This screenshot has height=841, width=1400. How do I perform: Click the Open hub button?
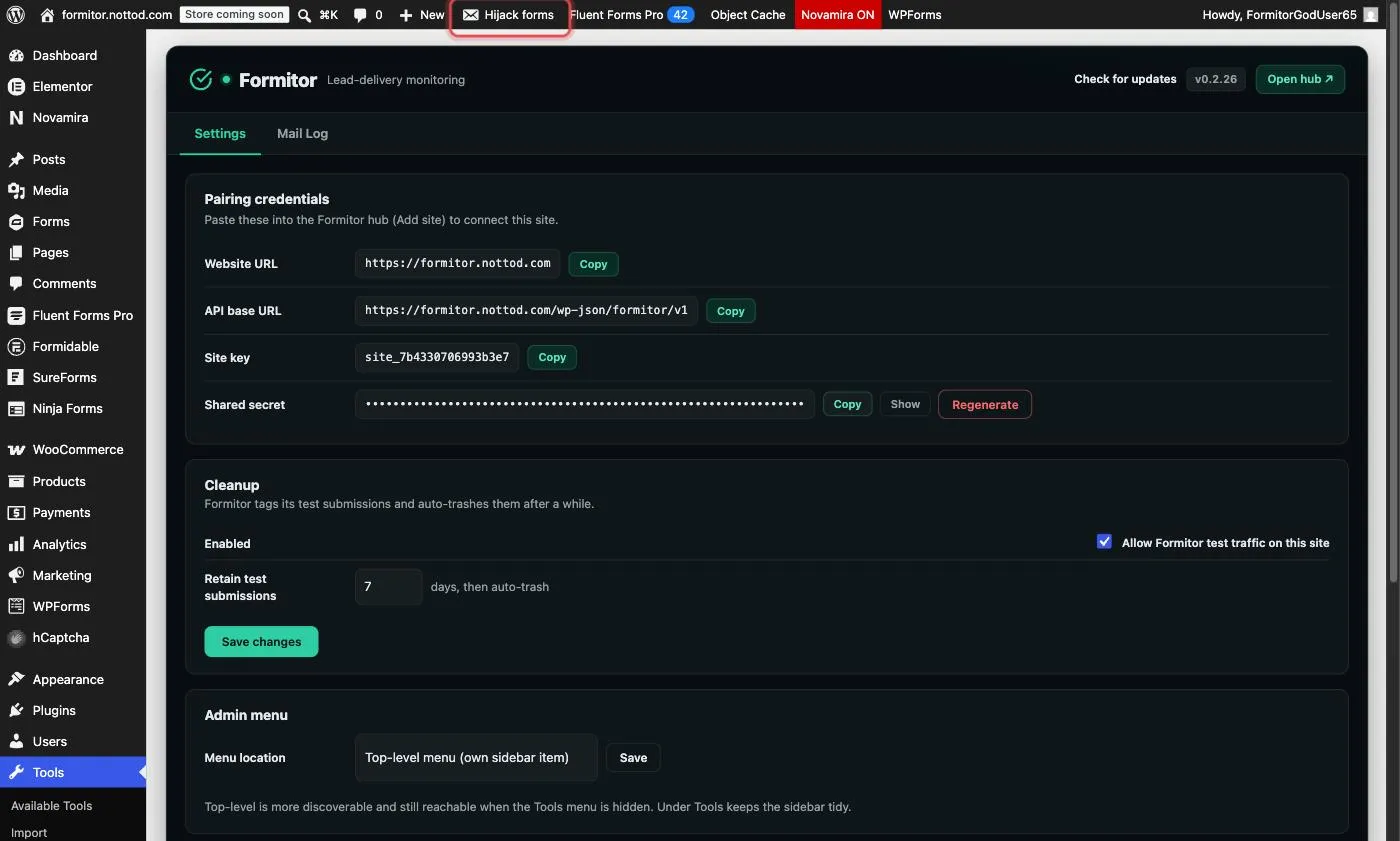point(1300,79)
